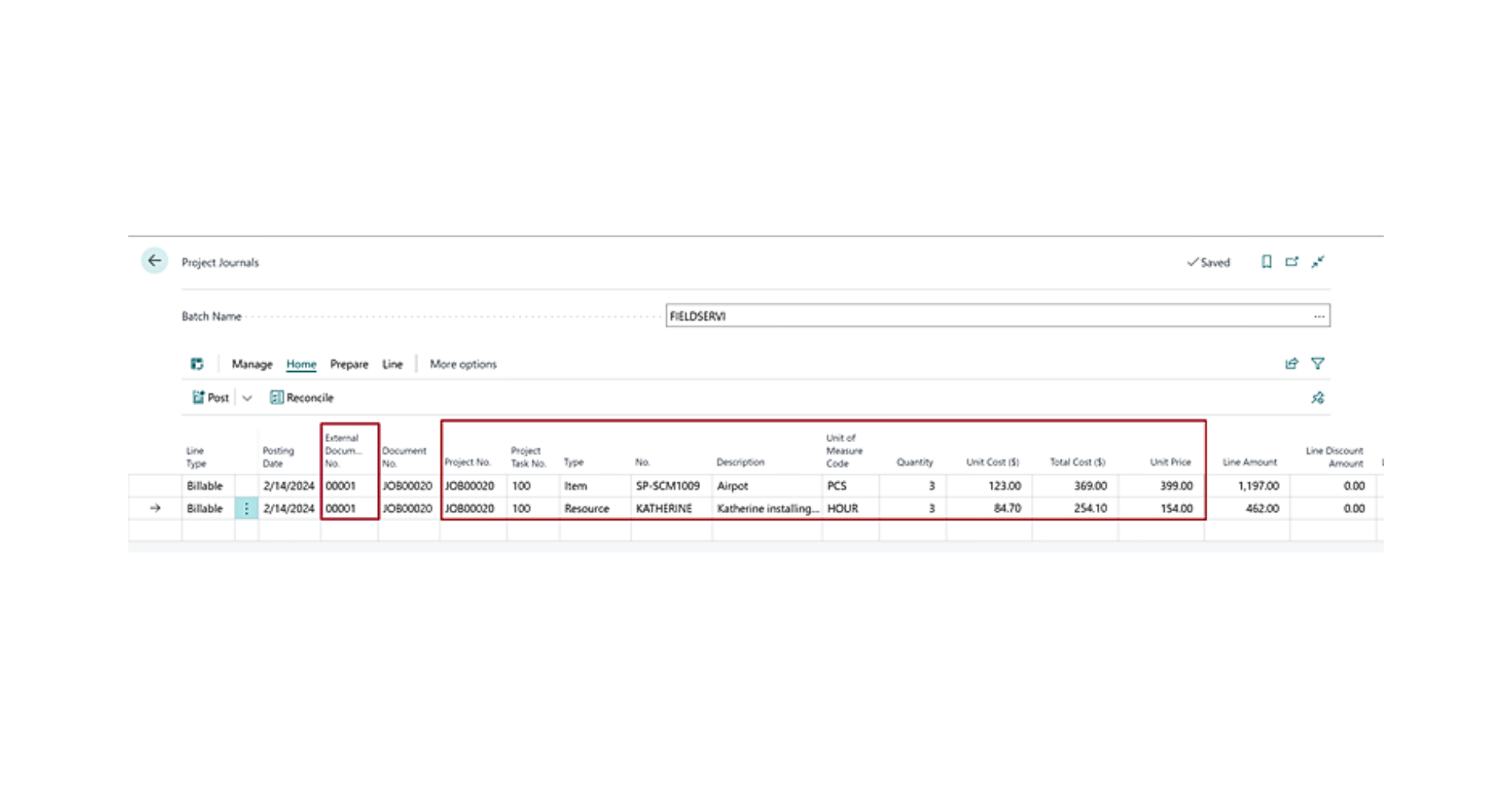Click the collapse page icon
The image size is (1512, 788).
1317,262
